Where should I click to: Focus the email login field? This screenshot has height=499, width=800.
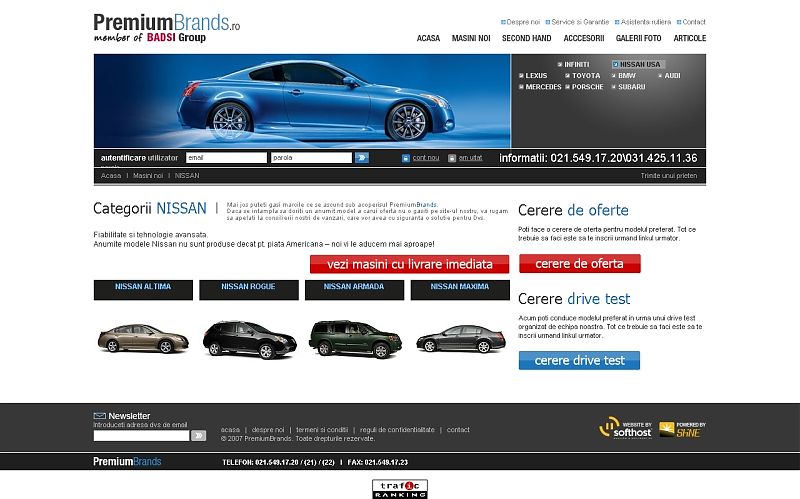point(226,158)
